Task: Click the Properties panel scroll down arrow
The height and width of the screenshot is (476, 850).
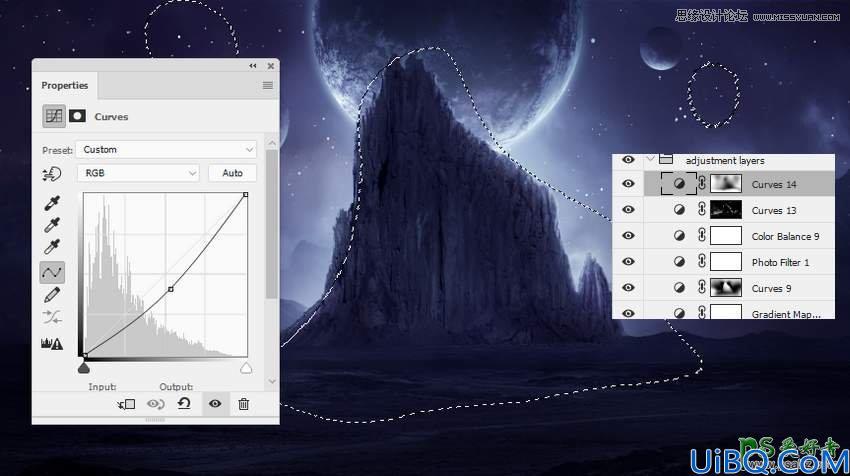Action: click(272, 381)
